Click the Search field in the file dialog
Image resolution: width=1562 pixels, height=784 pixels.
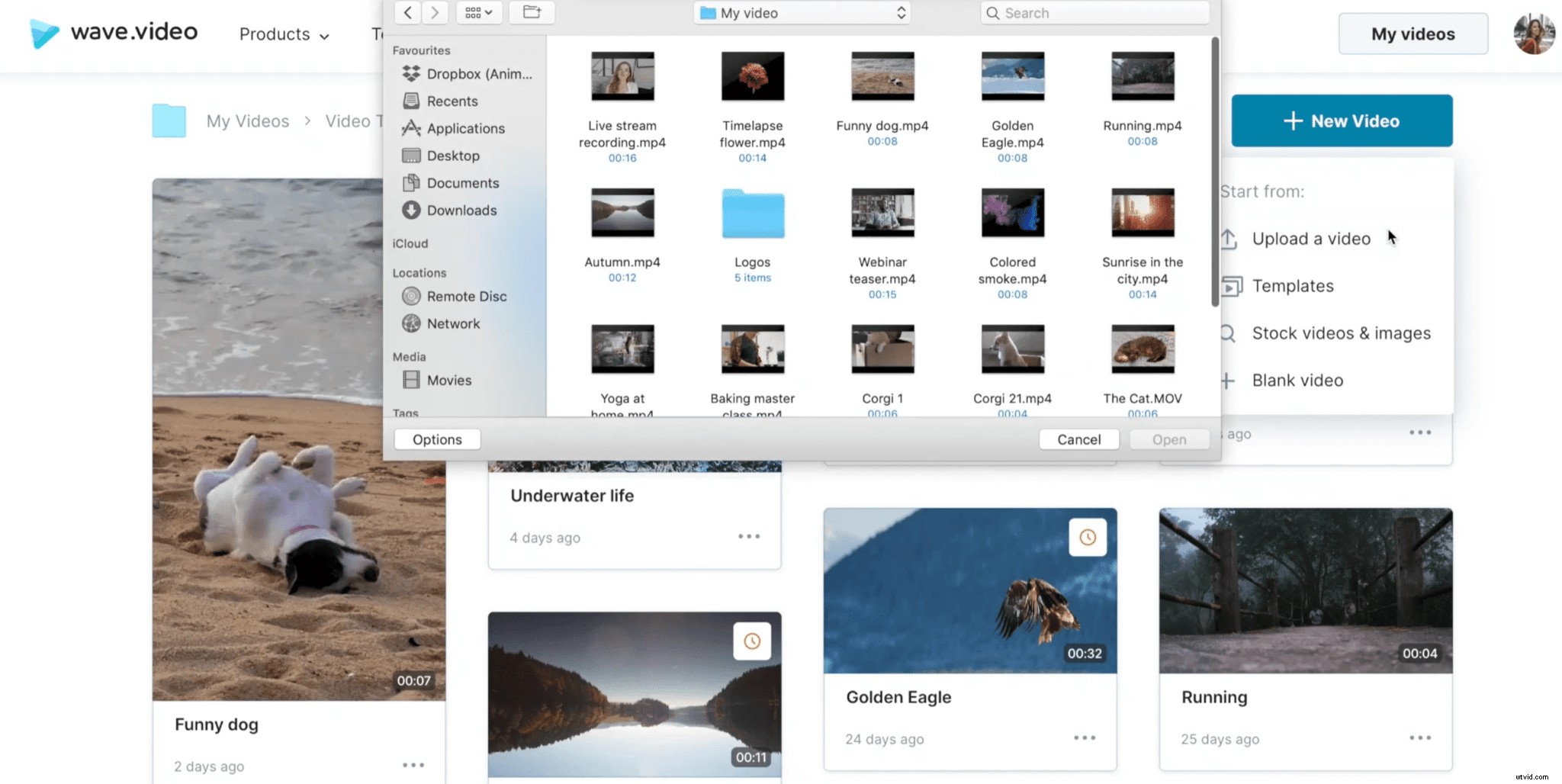click(1094, 12)
